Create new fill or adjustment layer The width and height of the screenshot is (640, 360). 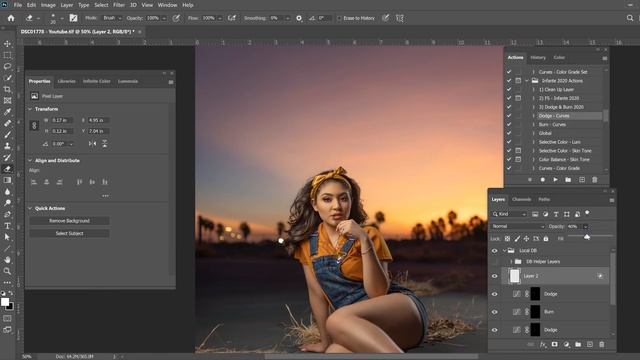click(x=566, y=344)
